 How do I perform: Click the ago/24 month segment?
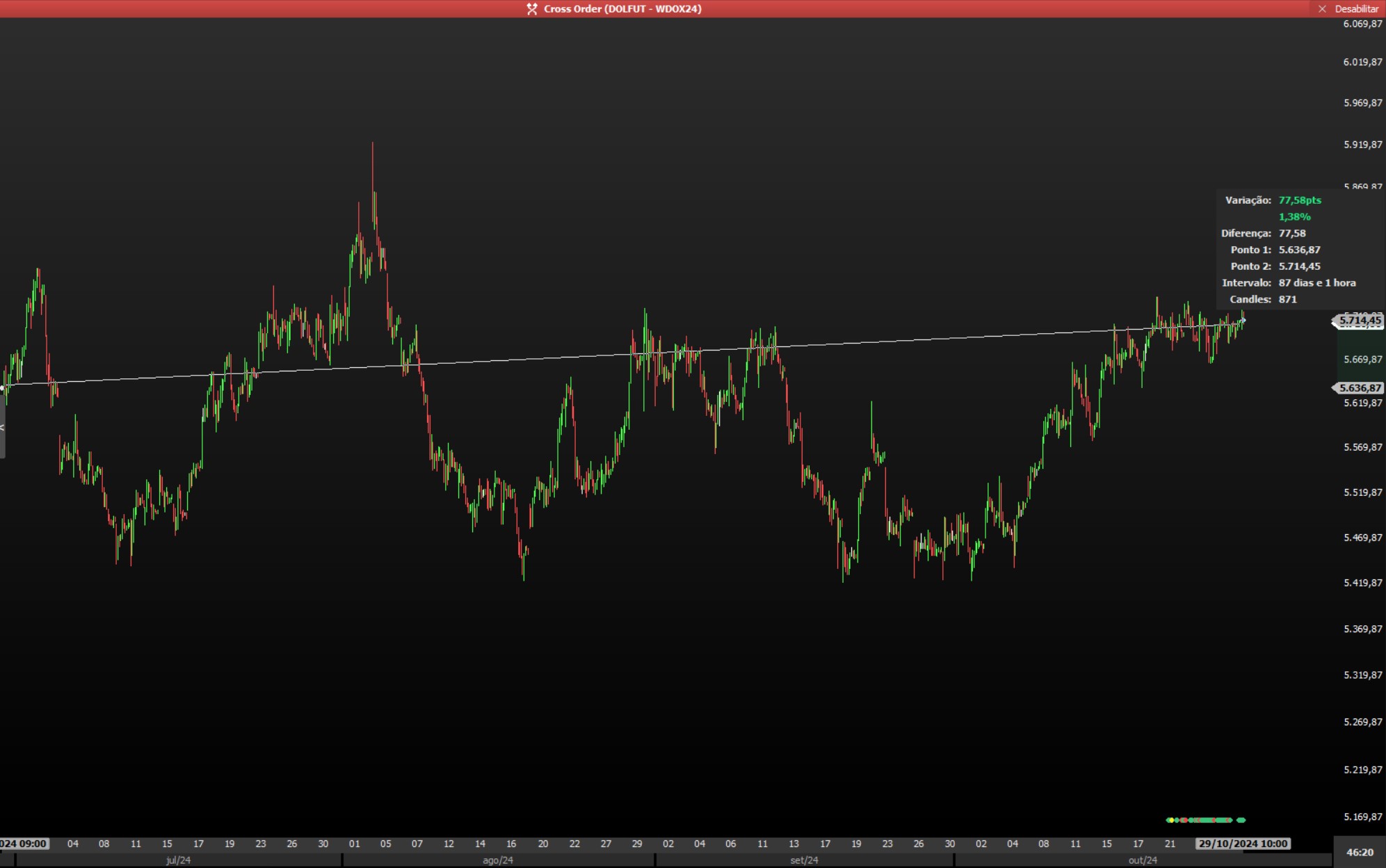click(498, 860)
